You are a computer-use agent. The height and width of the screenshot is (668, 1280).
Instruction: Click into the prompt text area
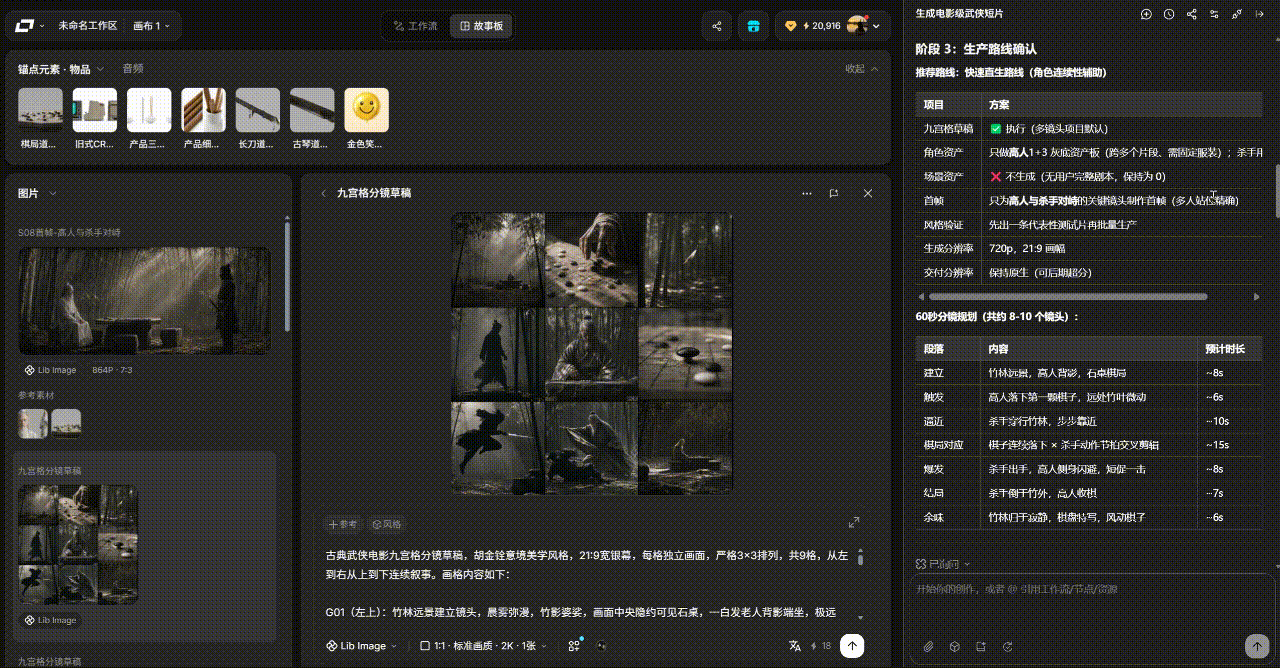coord(588,583)
